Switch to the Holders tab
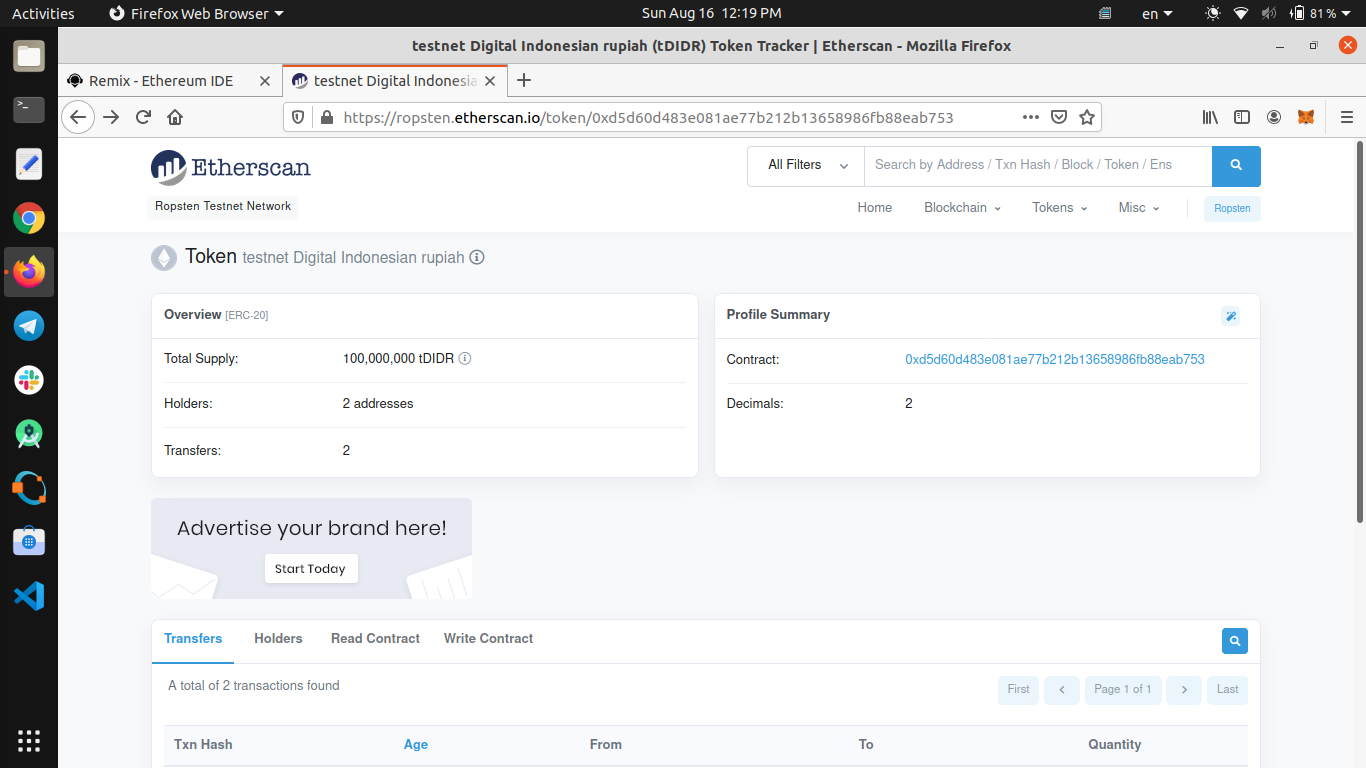Viewport: 1366px width, 768px height. tap(278, 638)
